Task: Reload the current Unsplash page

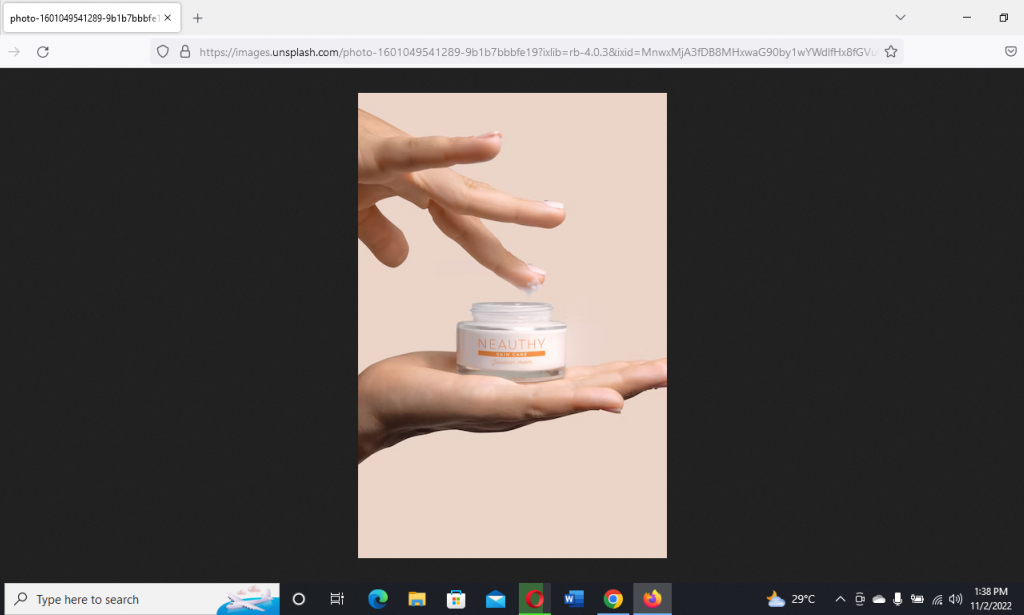Action: (43, 52)
